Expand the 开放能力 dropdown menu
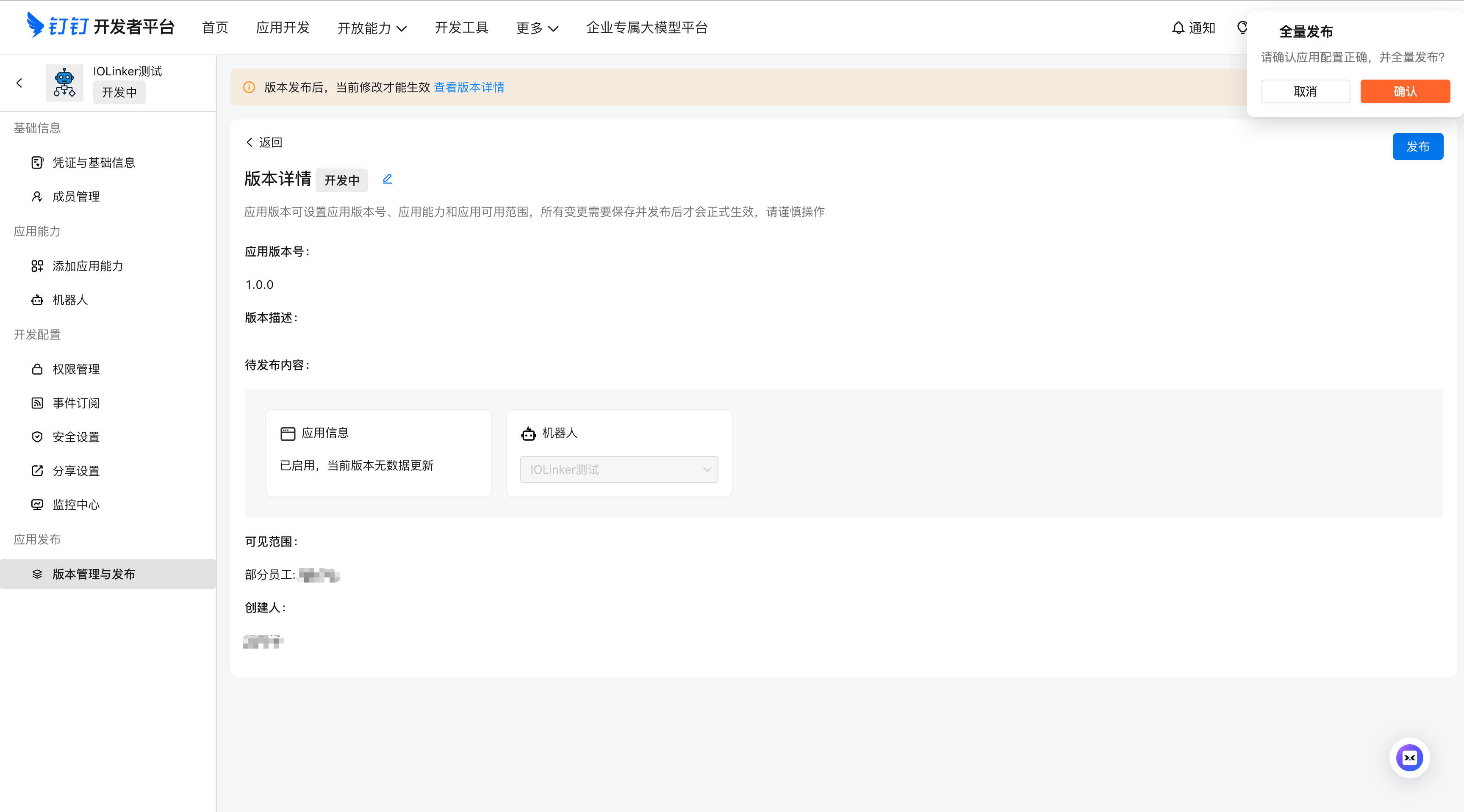Image resolution: width=1464 pixels, height=812 pixels. coord(372,28)
